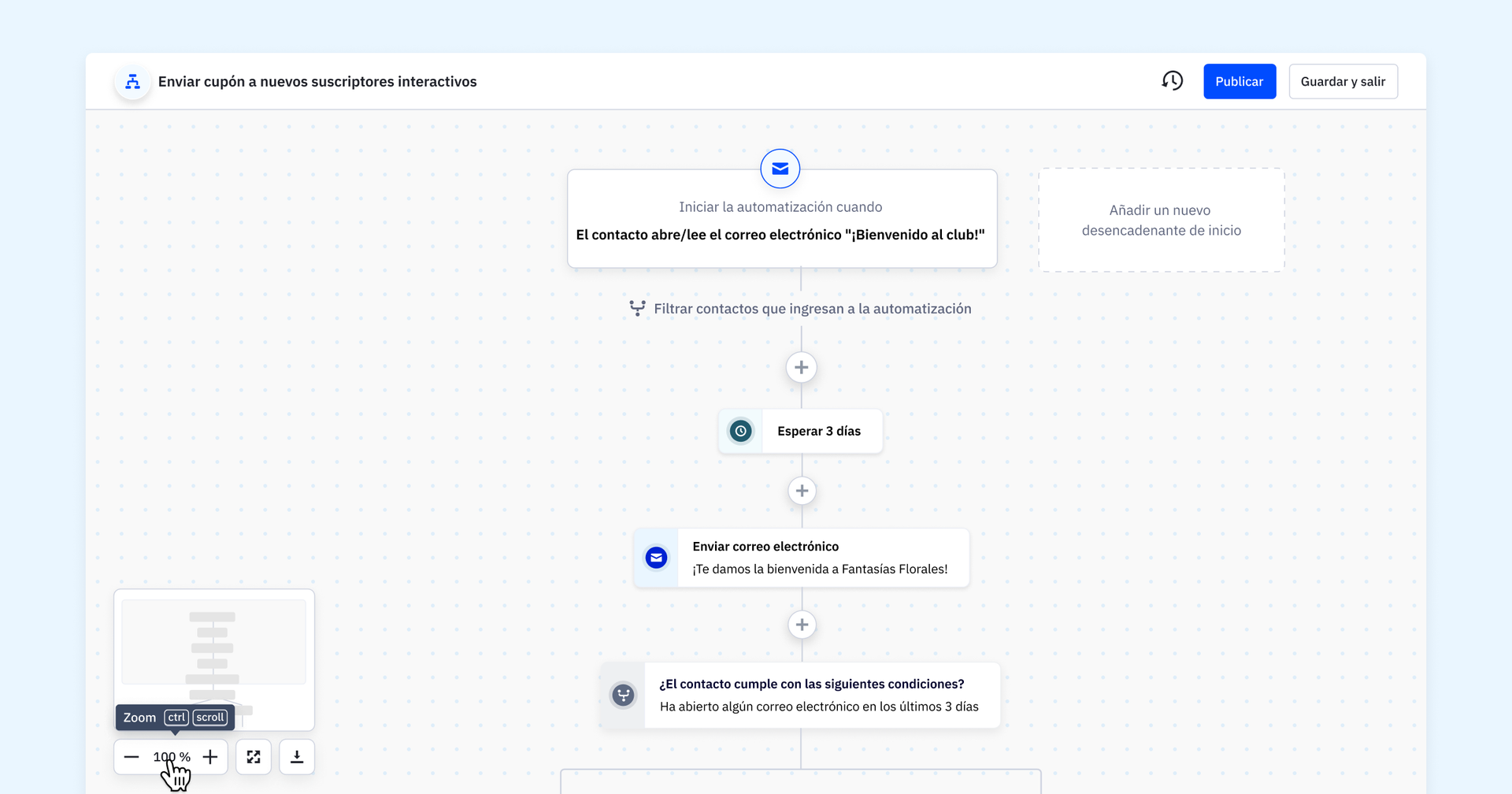1512x794 pixels.
Task: Click the fit-to-screen expand icon
Action: coord(254,757)
